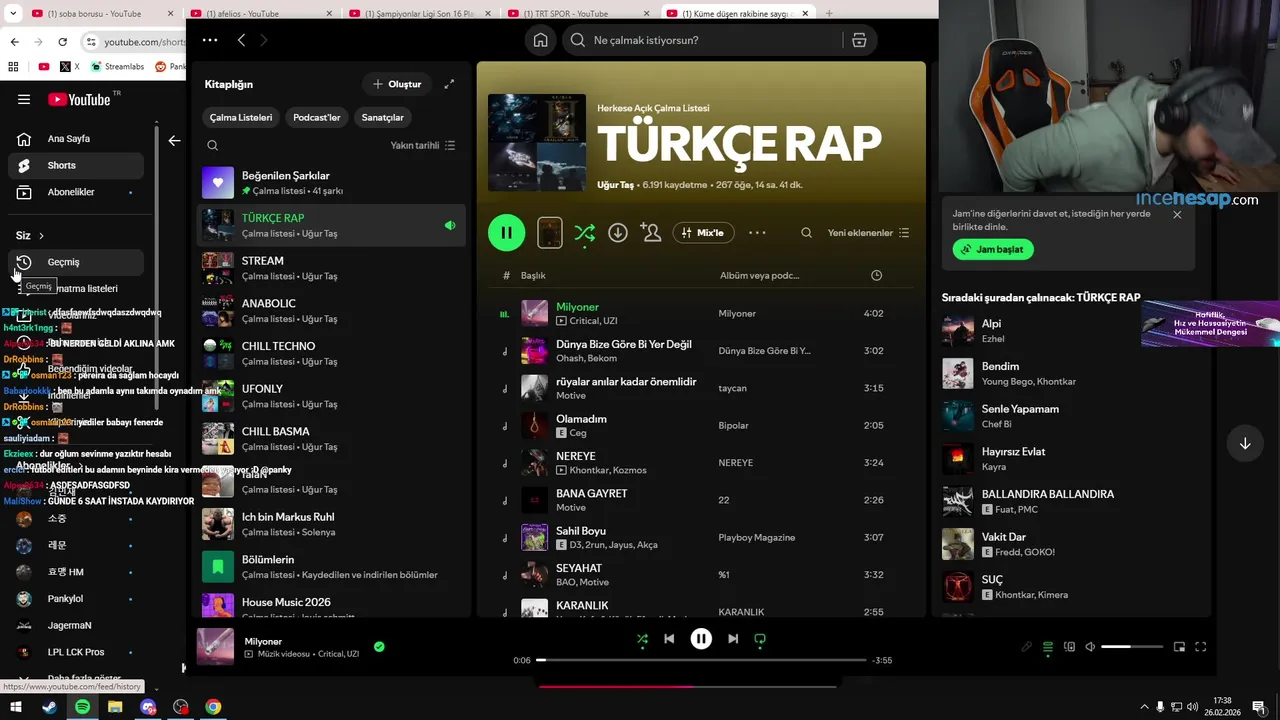Download the TÜRKÇE RAP playlist
Image resolution: width=1280 pixels, height=720 pixels.
point(618,233)
